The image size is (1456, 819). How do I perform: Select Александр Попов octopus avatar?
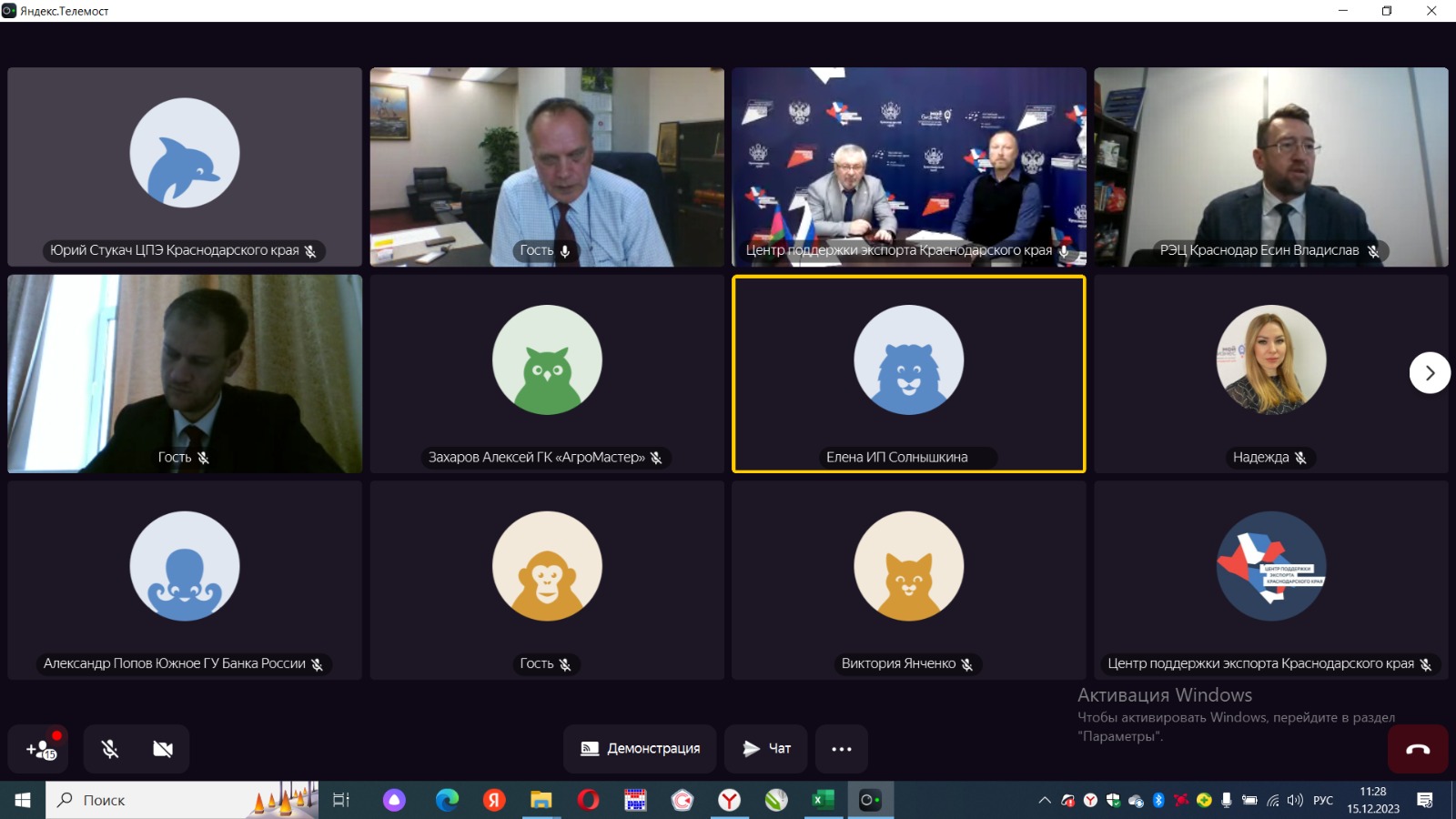(x=185, y=566)
